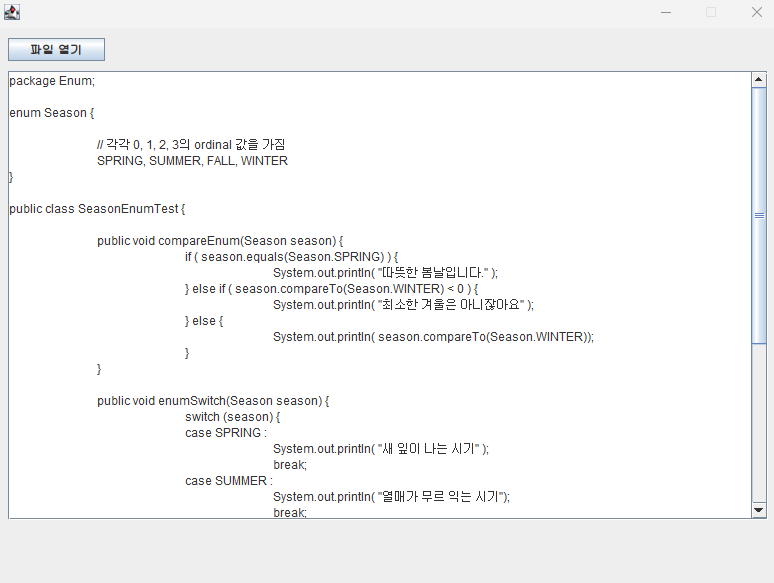774x583 pixels.
Task: Click the println line with 새 잎이 나는 시기
Action: click(381, 449)
